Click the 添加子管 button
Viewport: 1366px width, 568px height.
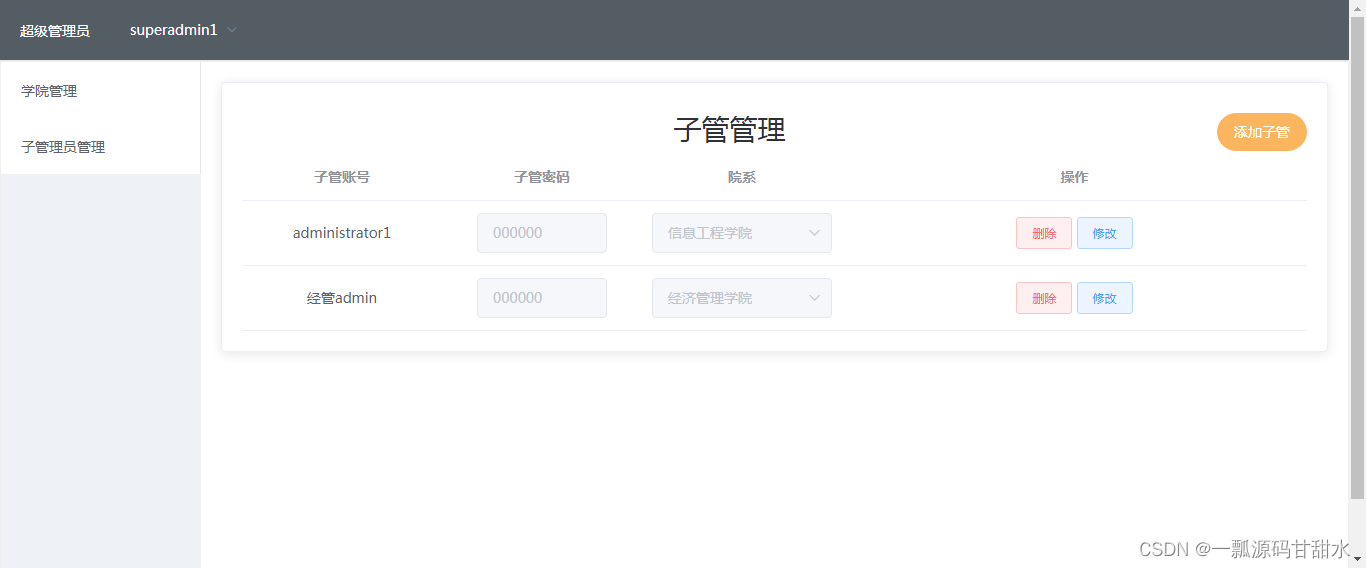click(x=1261, y=132)
